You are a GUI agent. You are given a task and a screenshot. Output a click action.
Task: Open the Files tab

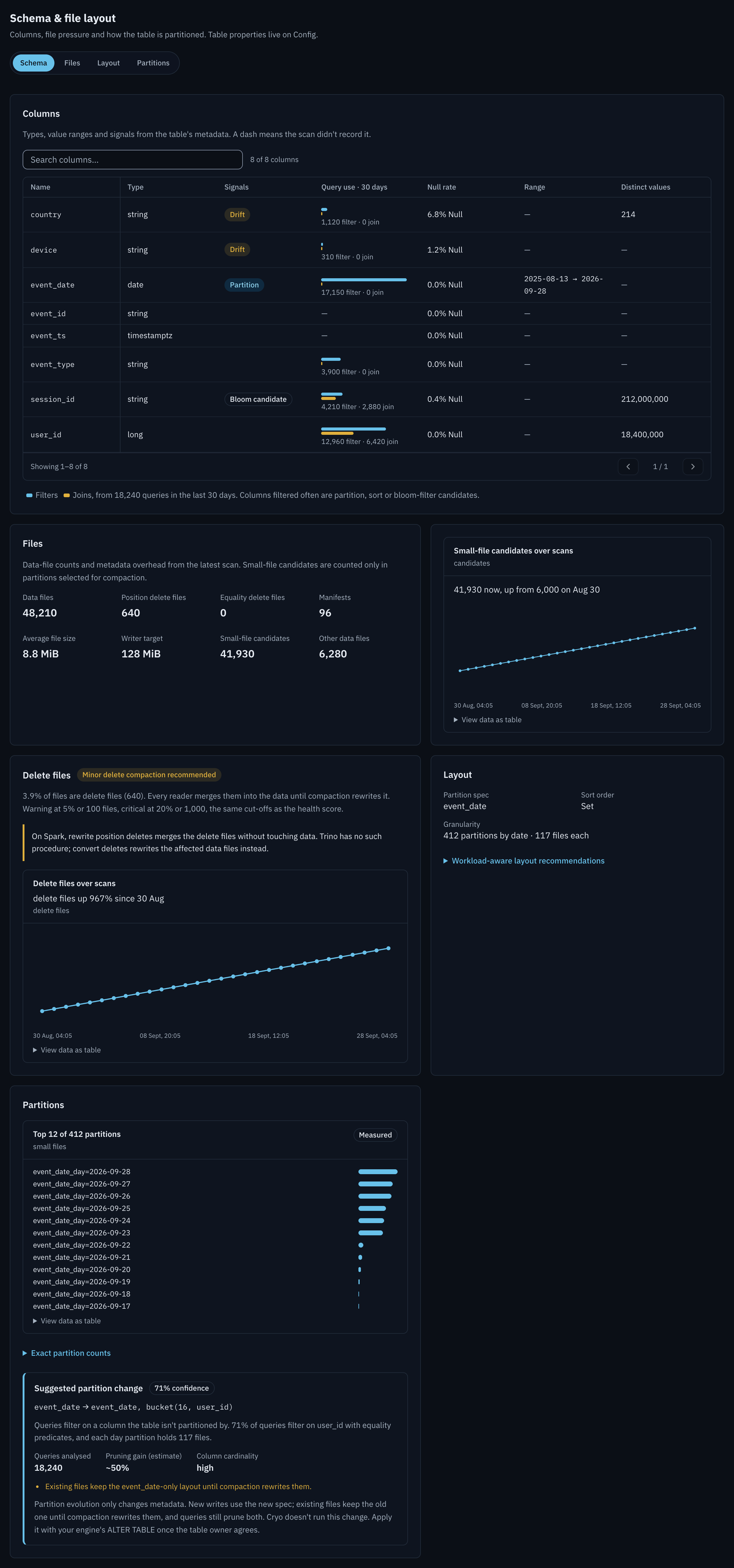pyautogui.click(x=72, y=63)
